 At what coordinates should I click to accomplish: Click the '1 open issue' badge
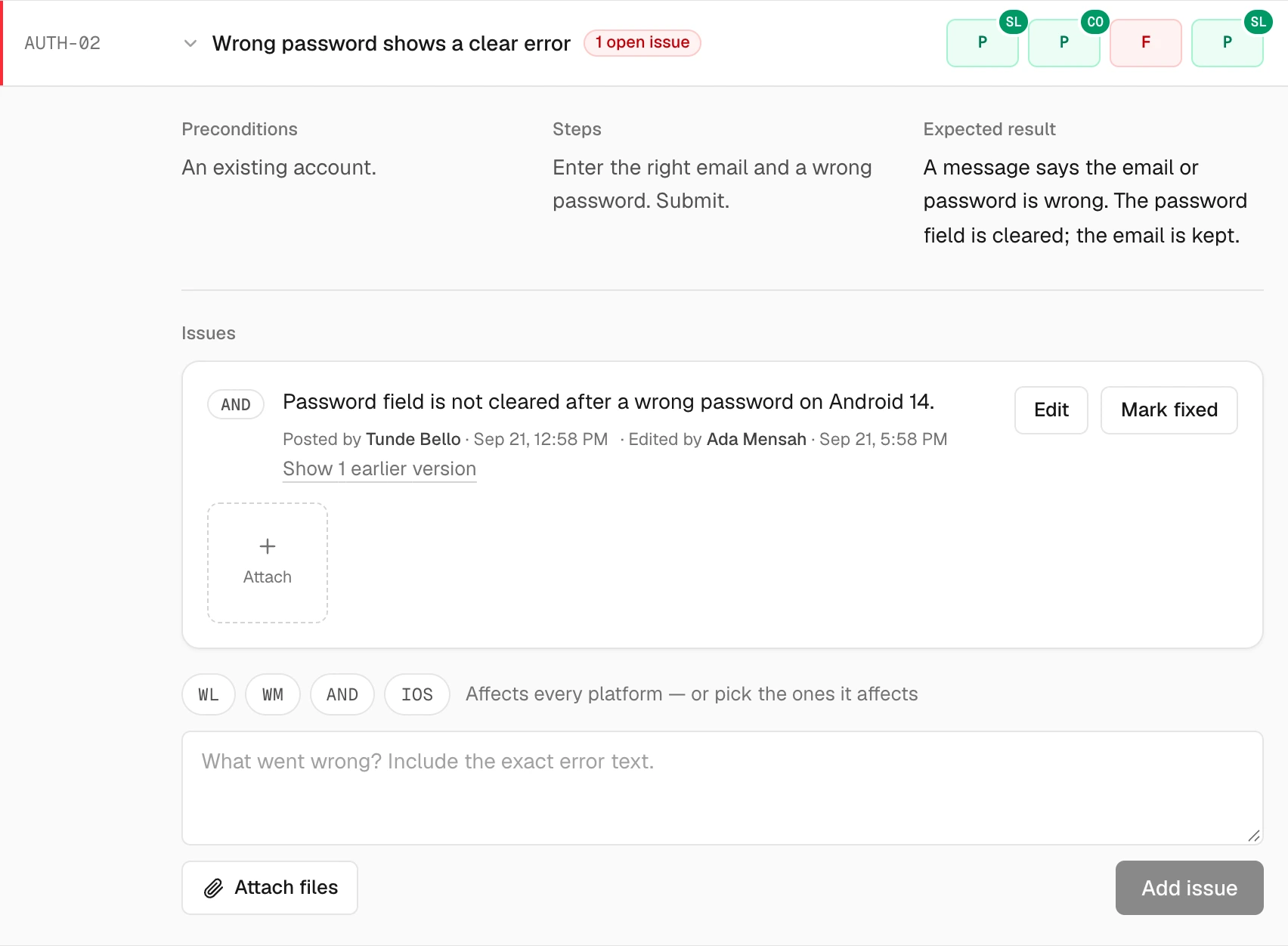click(x=642, y=43)
